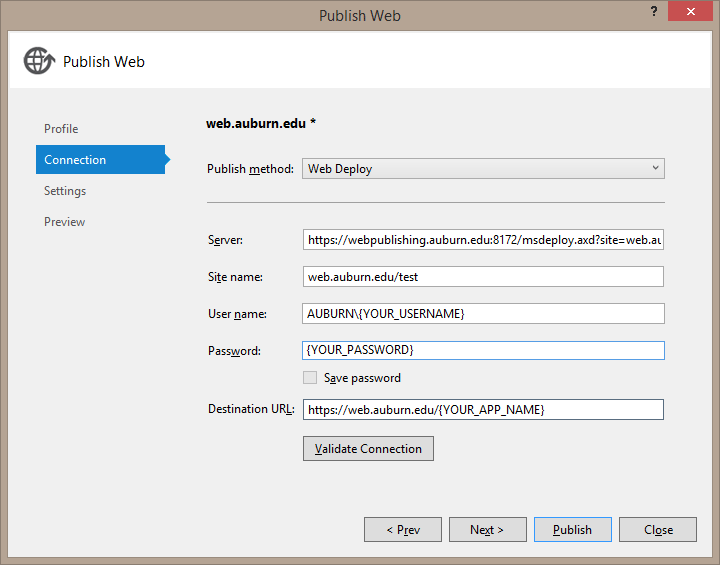Click the Publish button
Viewport: 720px width, 565px height.
(572, 530)
